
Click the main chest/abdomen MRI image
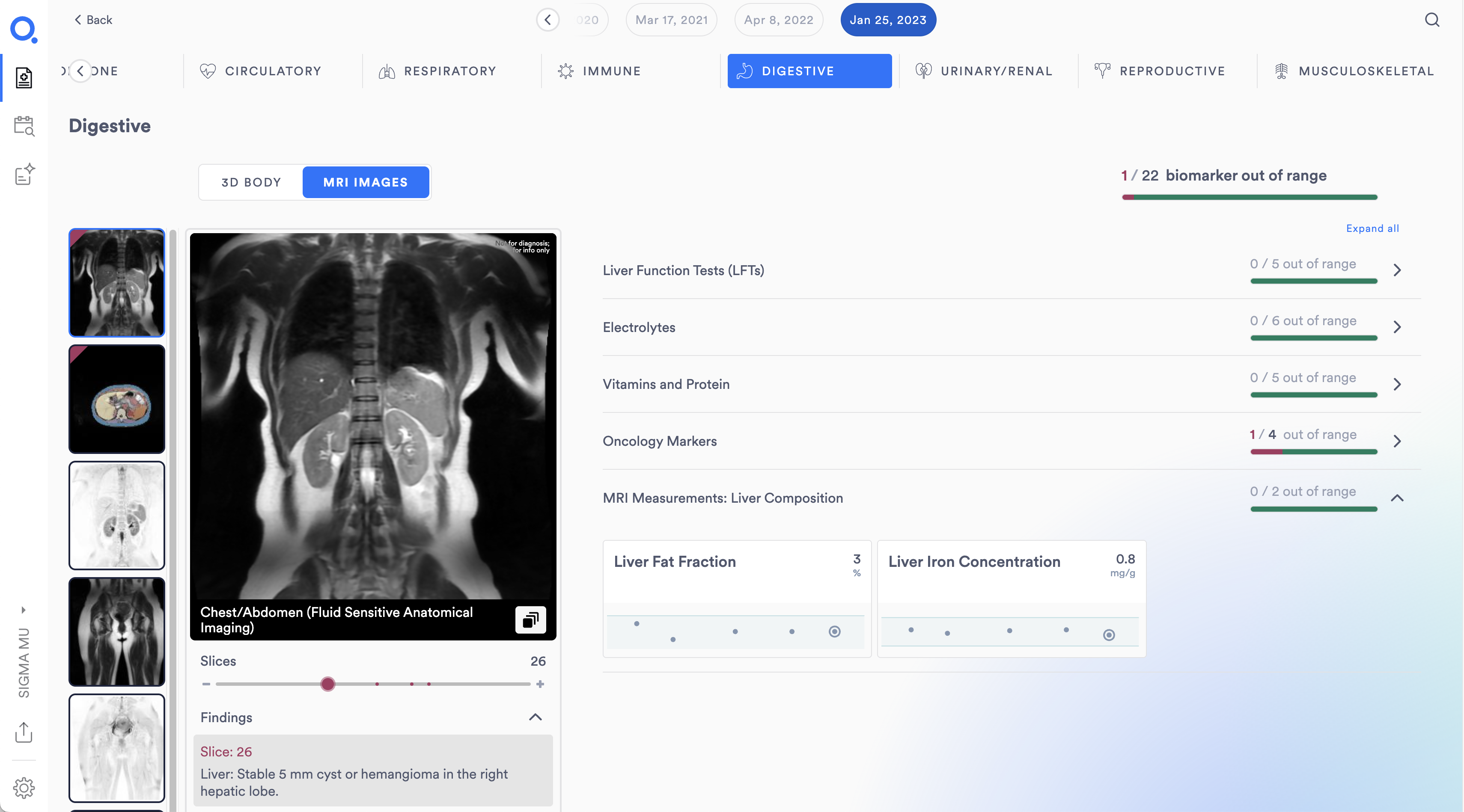(x=373, y=416)
